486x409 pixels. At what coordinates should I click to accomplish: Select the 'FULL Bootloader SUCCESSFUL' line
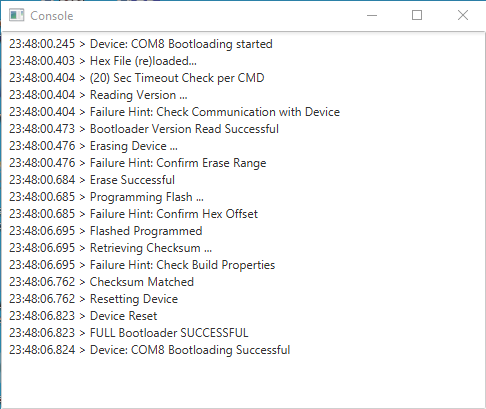[x=129, y=333]
